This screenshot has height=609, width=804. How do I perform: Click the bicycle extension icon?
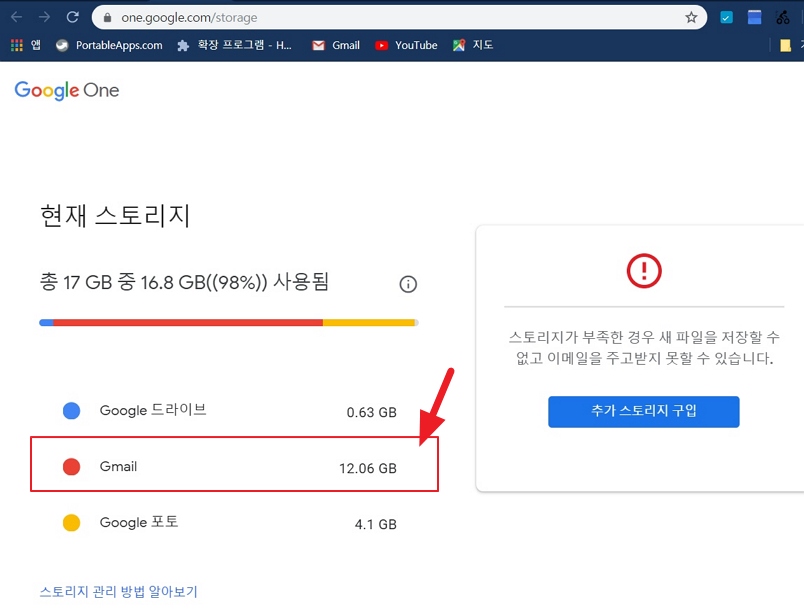[782, 17]
